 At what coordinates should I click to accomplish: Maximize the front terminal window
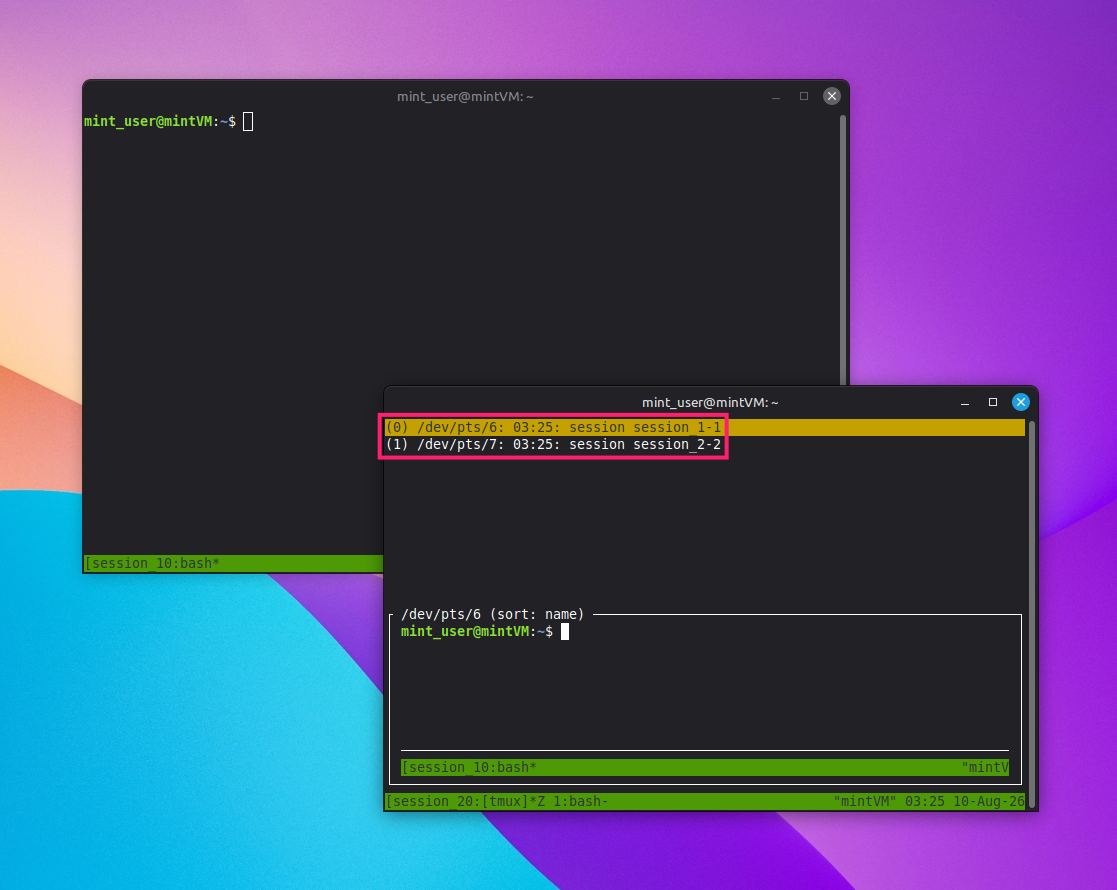click(x=992, y=402)
